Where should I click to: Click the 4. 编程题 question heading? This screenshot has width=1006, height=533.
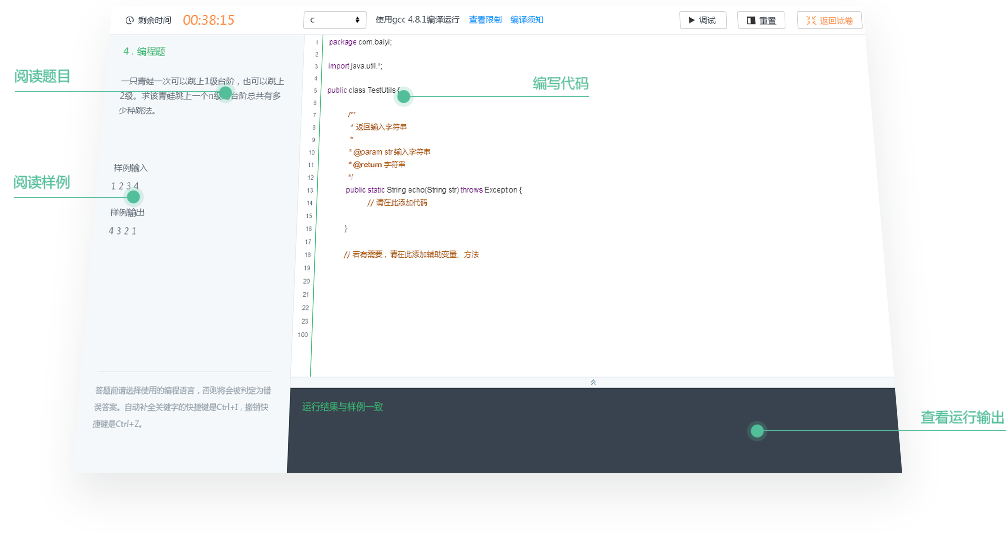(145, 51)
